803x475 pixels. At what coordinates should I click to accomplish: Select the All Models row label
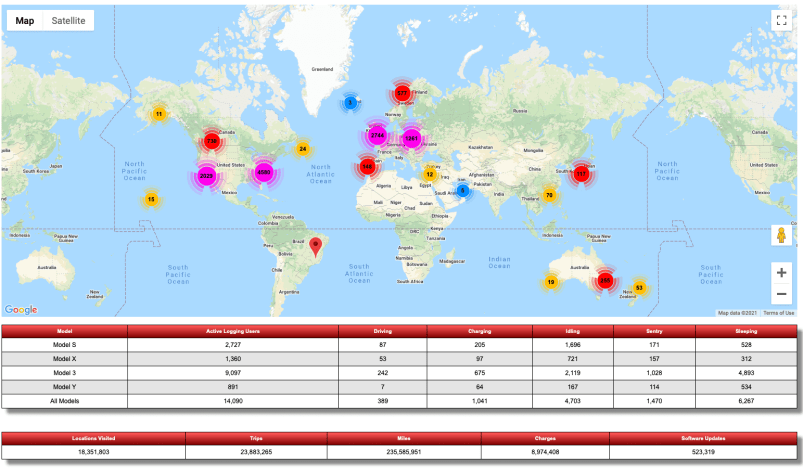65,401
